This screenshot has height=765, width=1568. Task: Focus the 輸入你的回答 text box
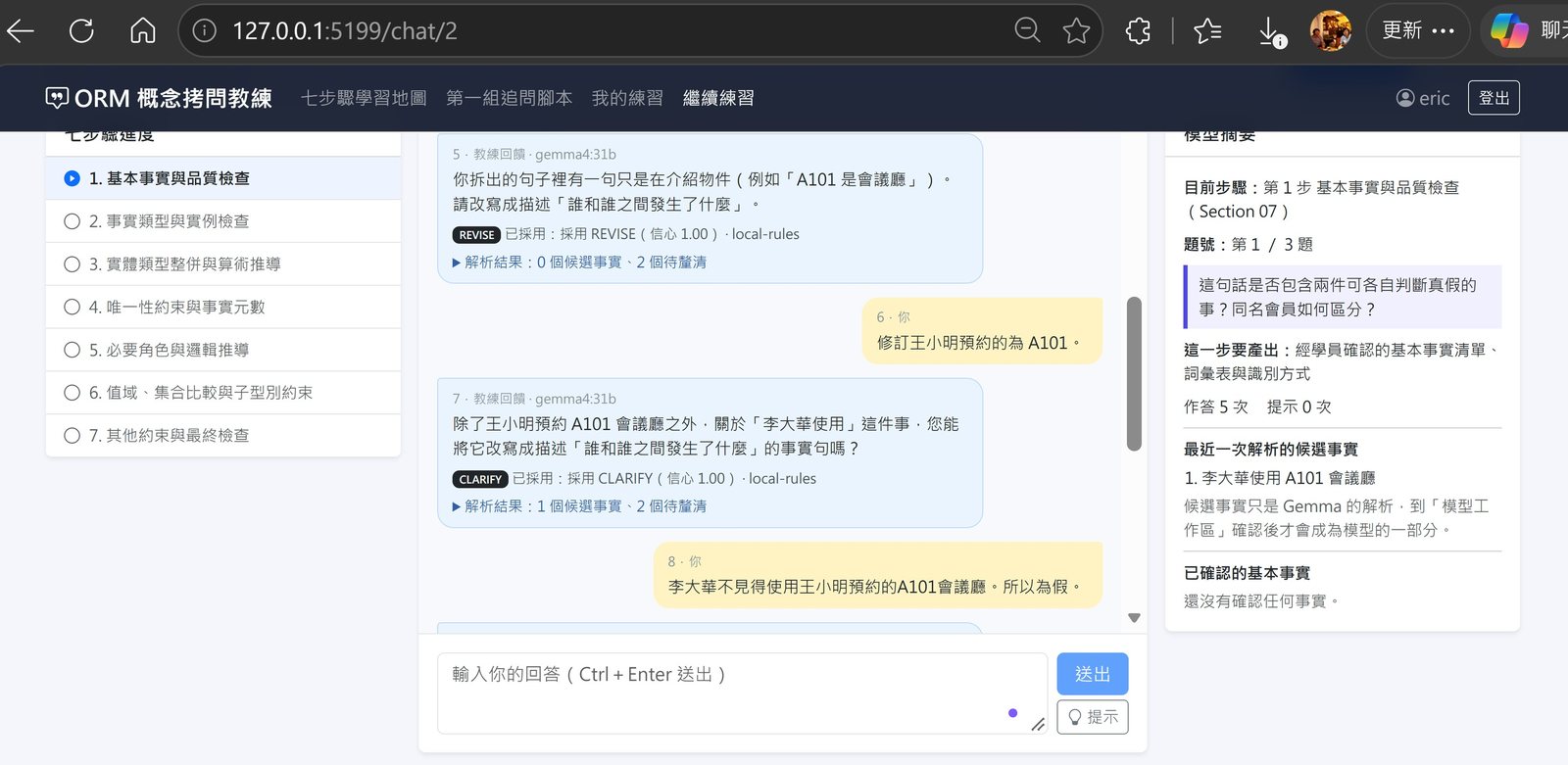point(742,693)
